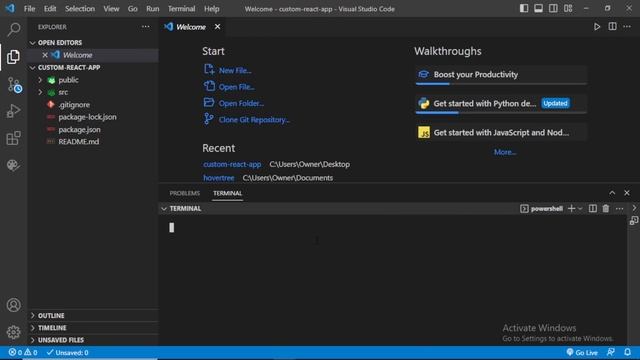
Task: Open the File menu
Action: (29, 9)
